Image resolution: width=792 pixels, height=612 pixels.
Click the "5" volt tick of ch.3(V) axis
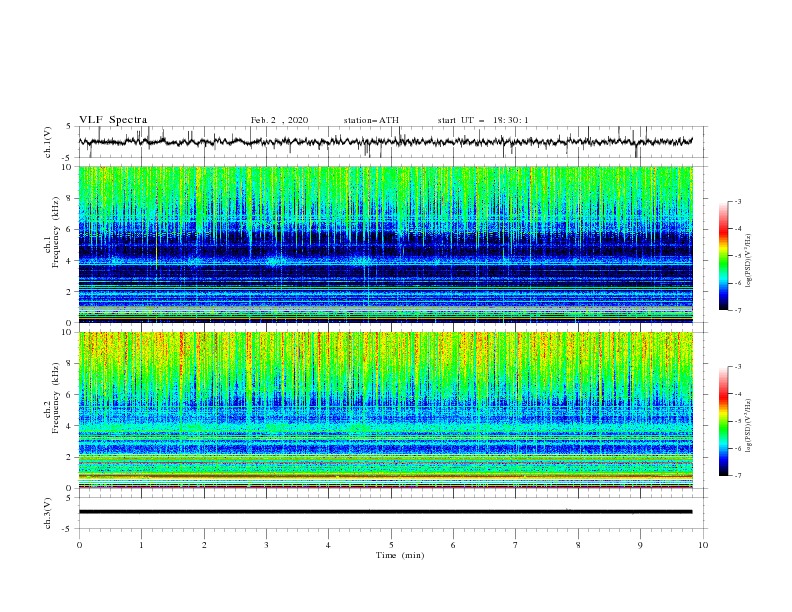click(x=69, y=498)
